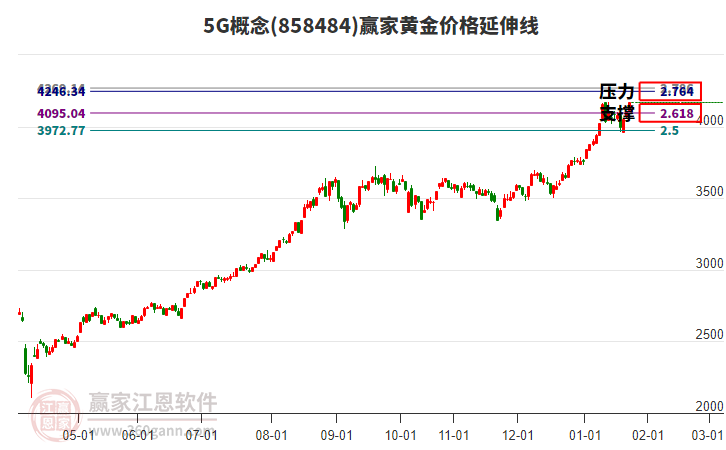726x450 pixels.
Task: Click the 10-01 date label
Action: tap(401, 436)
